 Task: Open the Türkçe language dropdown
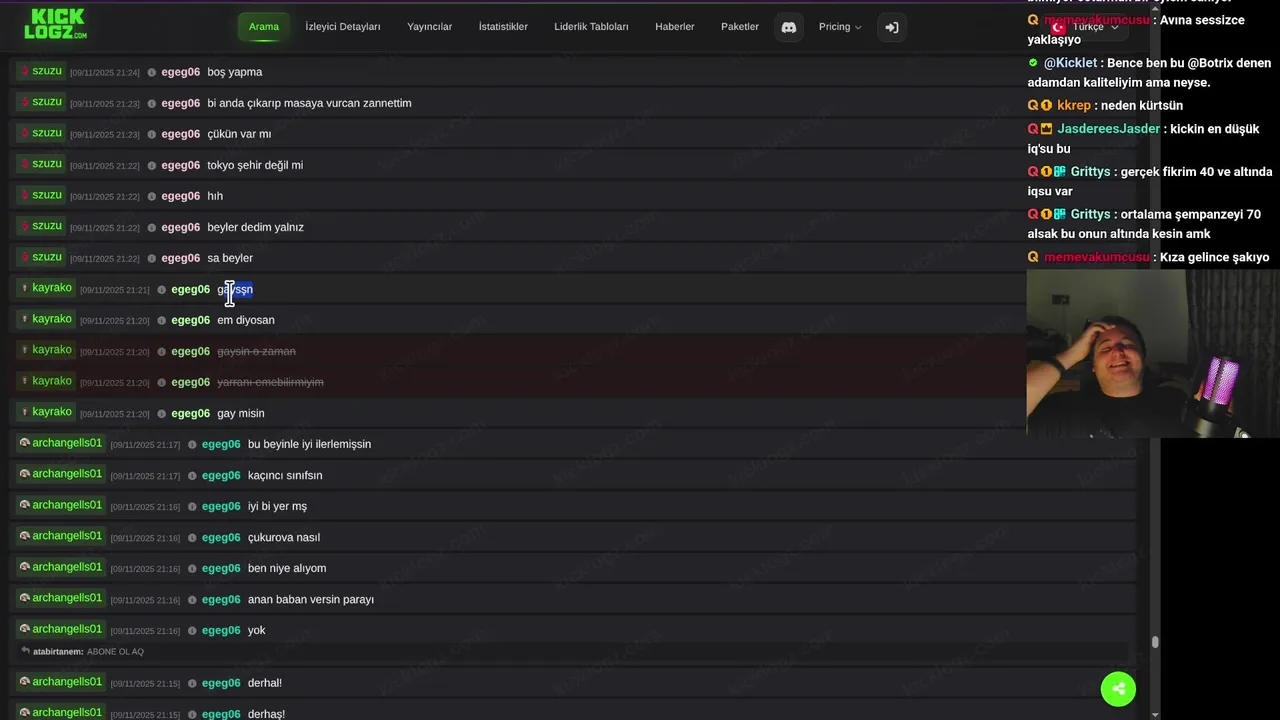click(x=1095, y=27)
